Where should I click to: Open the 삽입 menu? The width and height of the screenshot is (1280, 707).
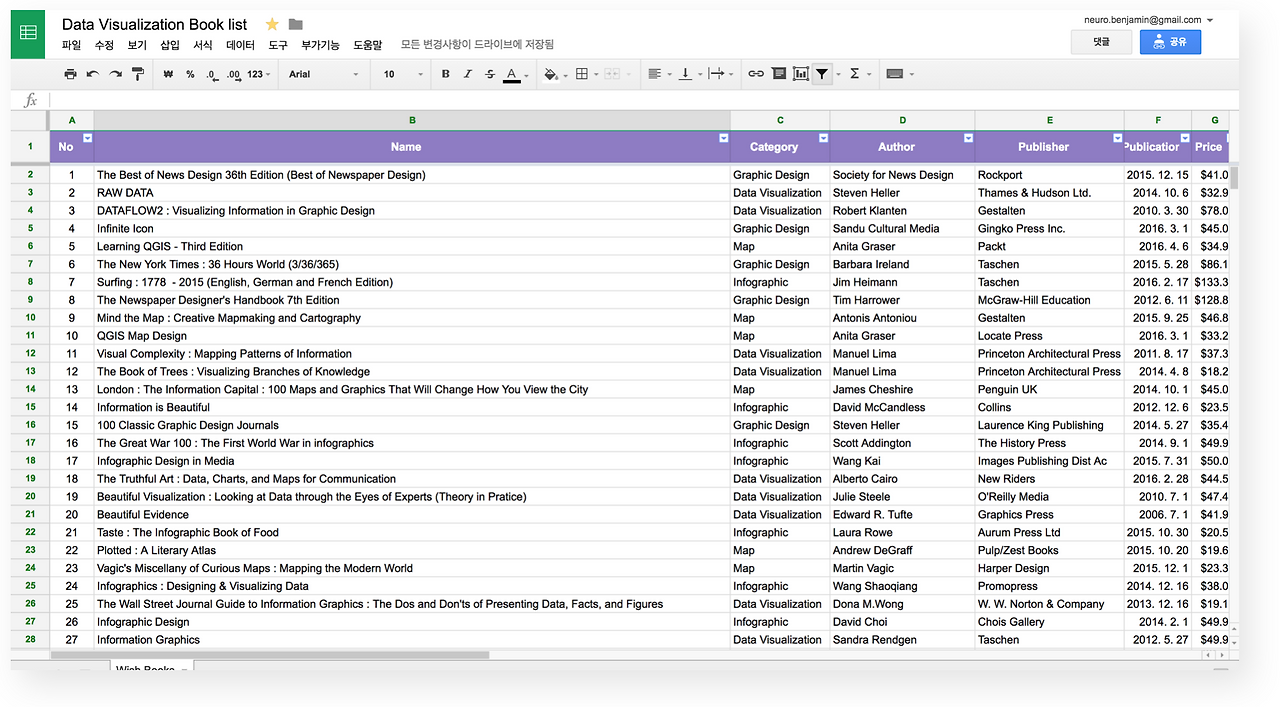(170, 45)
